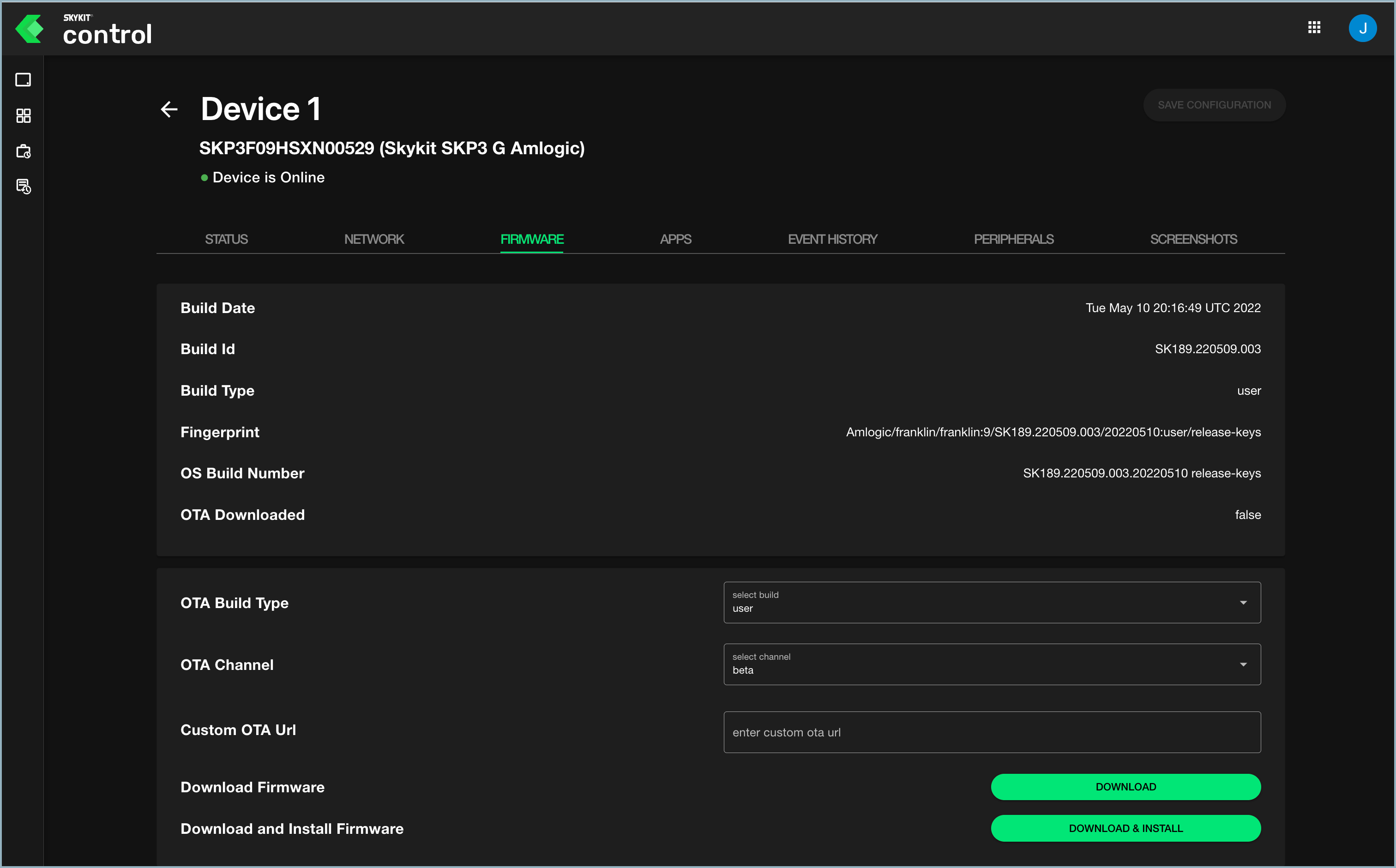This screenshot has height=868, width=1396.
Task: Click the Build Id value 'SK189.220509.003'
Action: tap(1208, 349)
